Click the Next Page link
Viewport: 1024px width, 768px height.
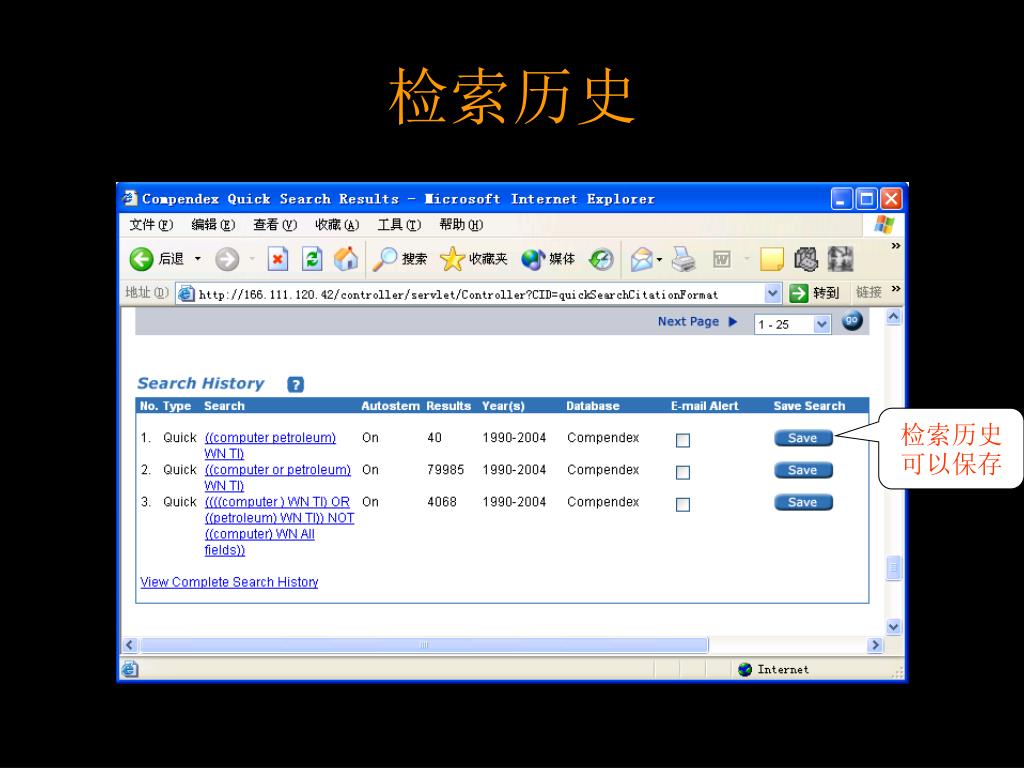coord(688,321)
